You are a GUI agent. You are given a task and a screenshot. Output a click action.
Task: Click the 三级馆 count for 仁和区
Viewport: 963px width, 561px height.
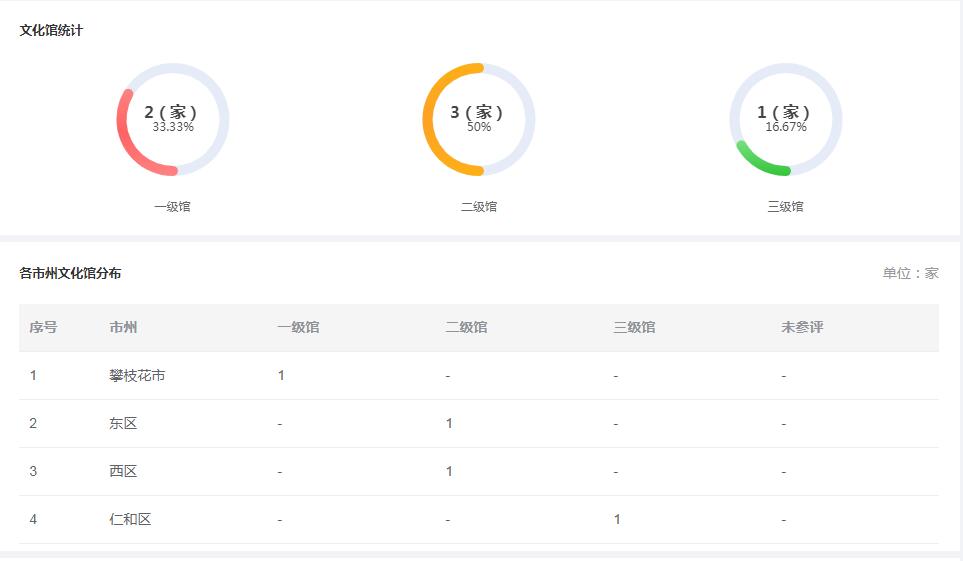coord(617,519)
